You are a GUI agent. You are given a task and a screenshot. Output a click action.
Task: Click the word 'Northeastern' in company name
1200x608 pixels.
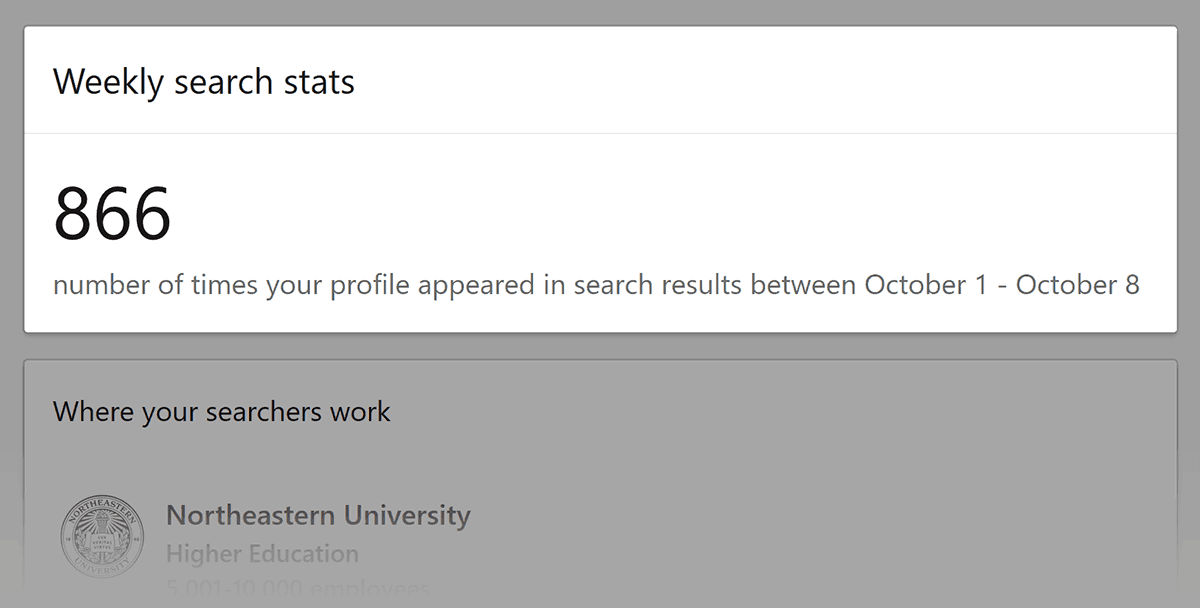(251, 516)
